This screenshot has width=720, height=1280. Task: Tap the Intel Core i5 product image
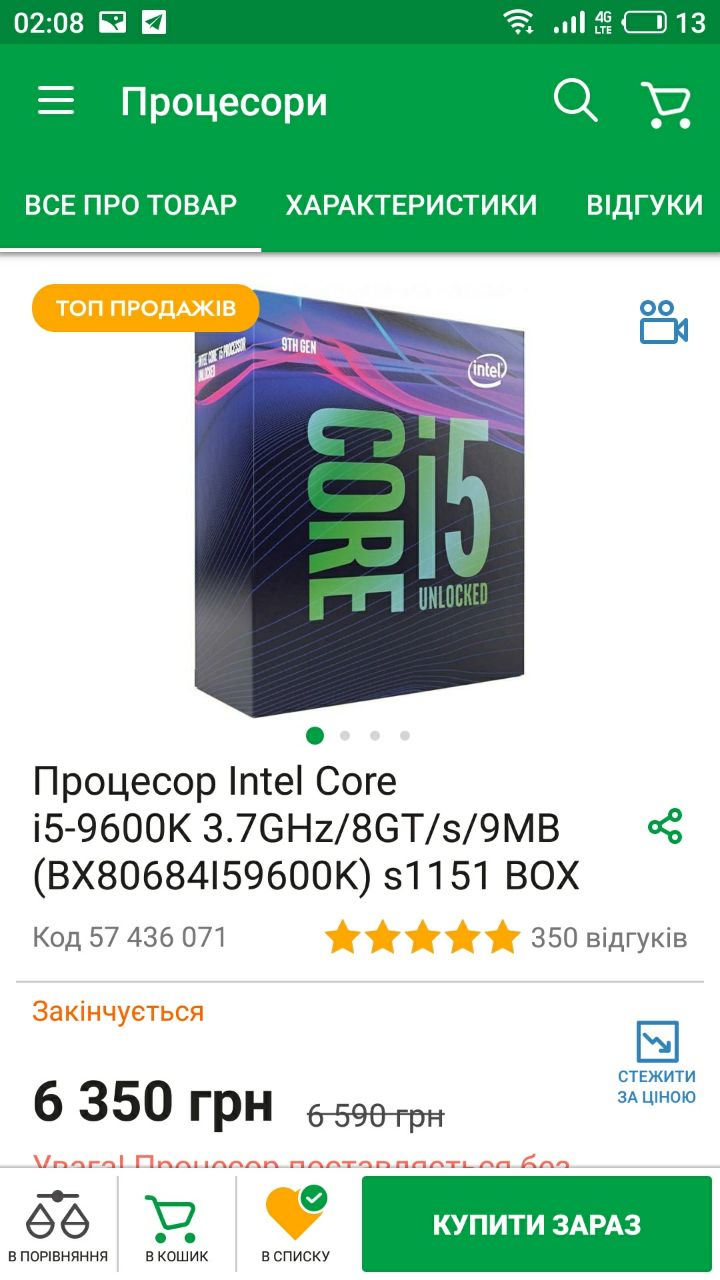pyautogui.click(x=360, y=502)
